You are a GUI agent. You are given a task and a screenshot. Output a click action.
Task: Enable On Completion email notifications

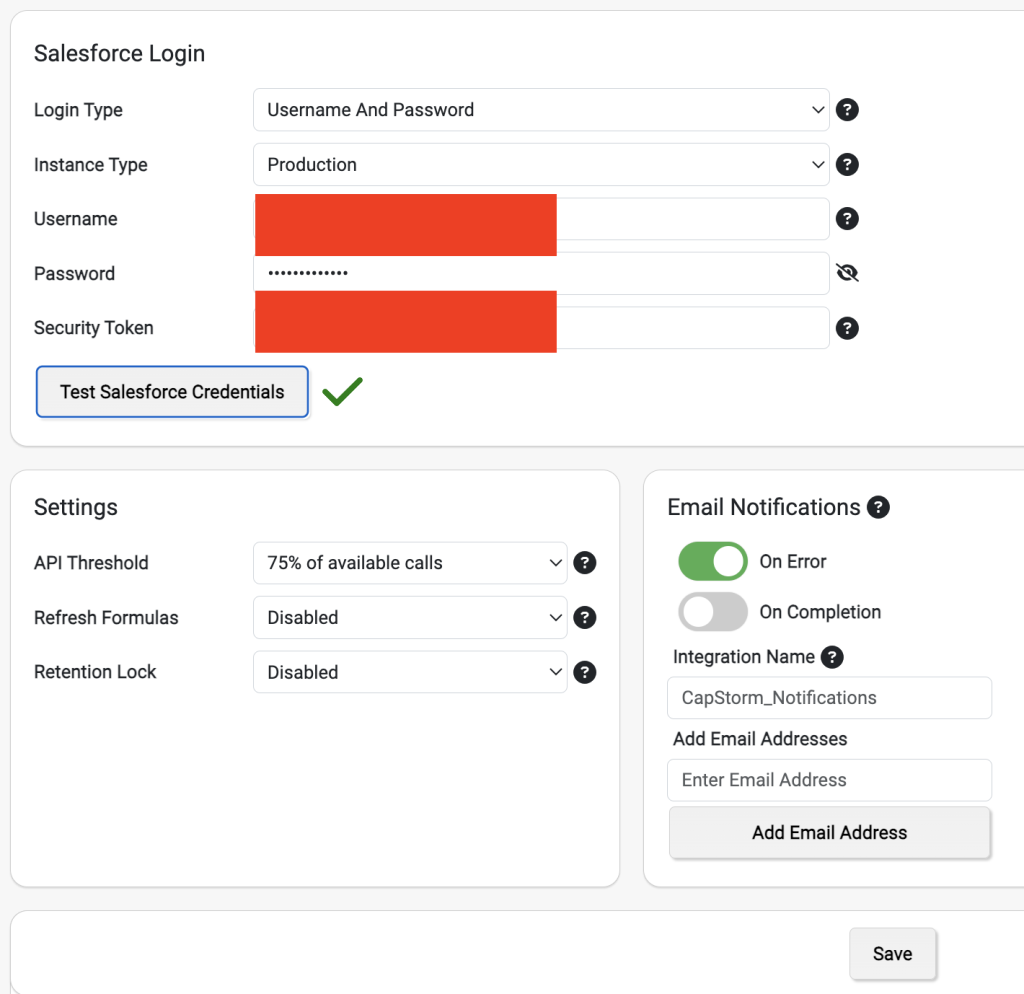[x=712, y=612]
